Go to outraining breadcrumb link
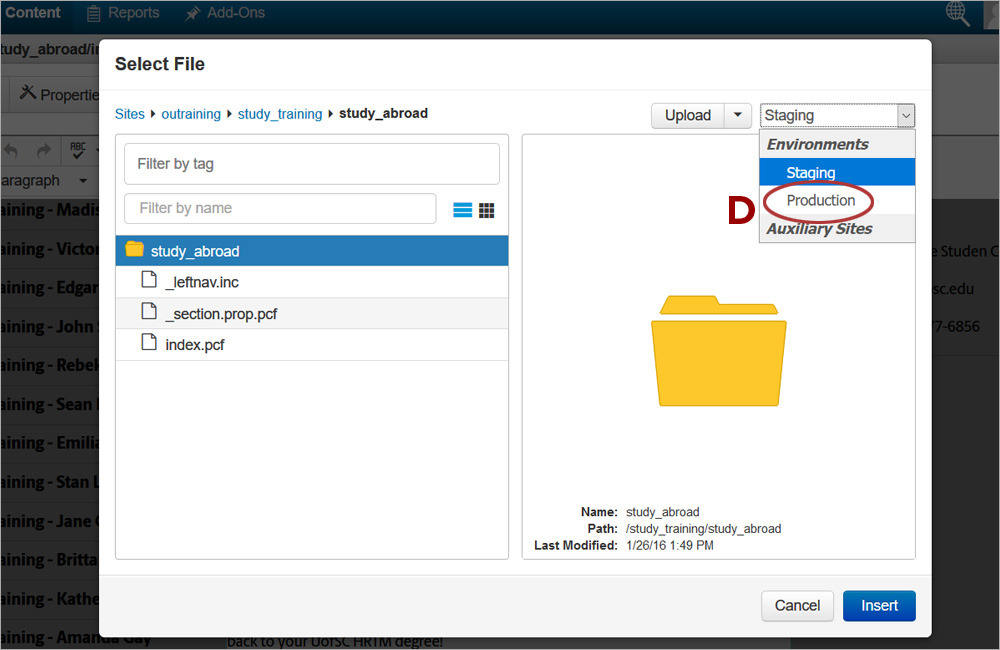This screenshot has width=1000, height=650. tap(191, 114)
